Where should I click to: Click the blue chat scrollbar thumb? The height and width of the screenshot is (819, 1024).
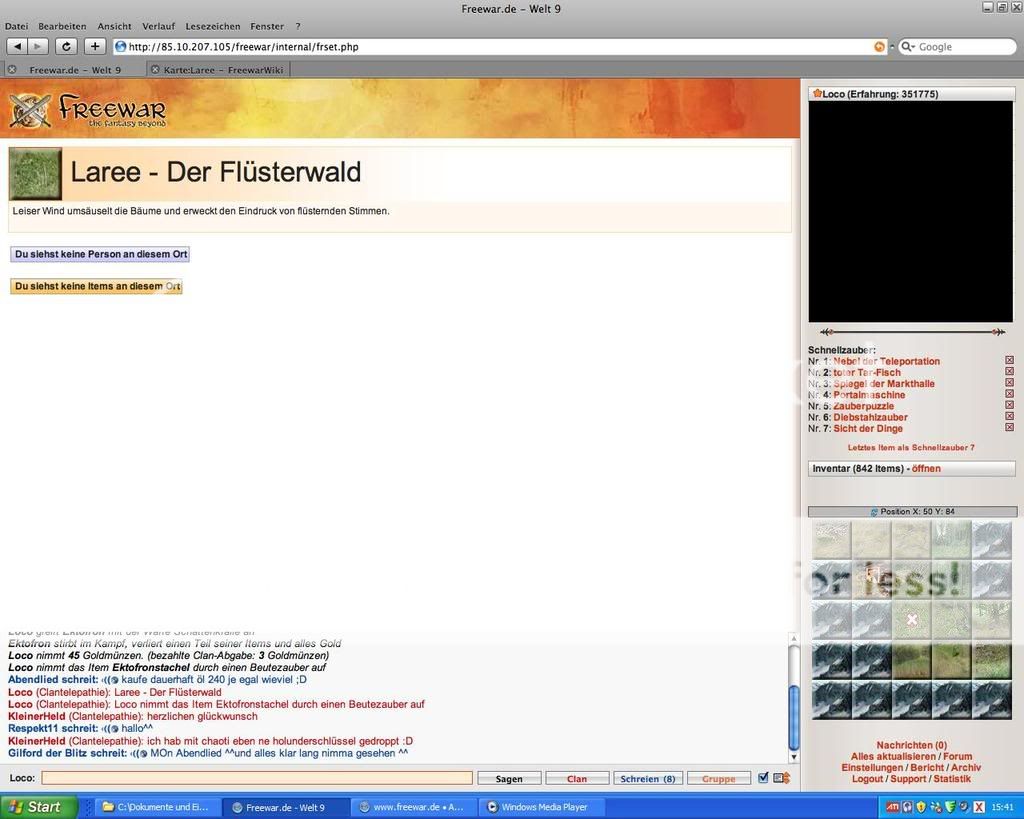(x=794, y=717)
